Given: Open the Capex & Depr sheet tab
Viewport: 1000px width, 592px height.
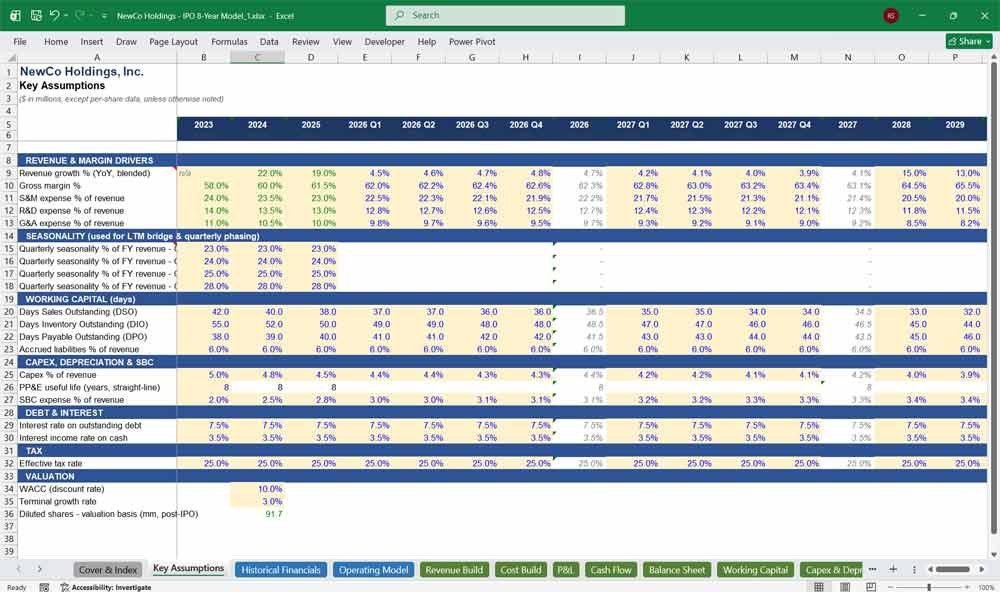Looking at the screenshot, I should point(832,570).
